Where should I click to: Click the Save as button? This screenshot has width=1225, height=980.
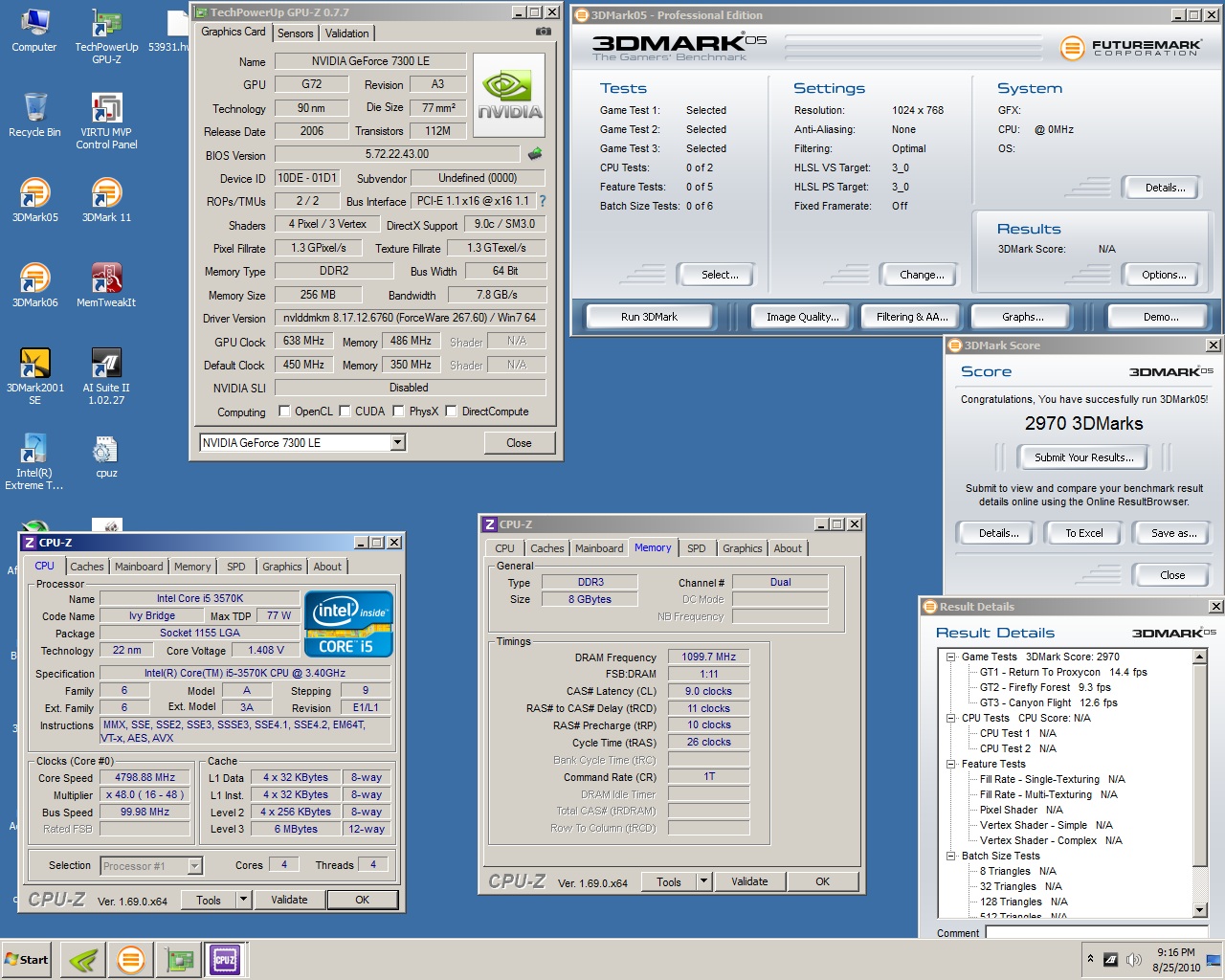[x=1173, y=533]
